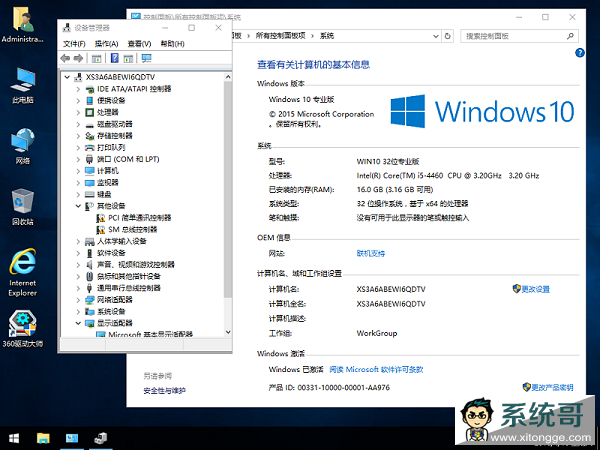The width and height of the screenshot is (600, 450).
Task: Select the 系统设备 tree item
Action: (105, 312)
